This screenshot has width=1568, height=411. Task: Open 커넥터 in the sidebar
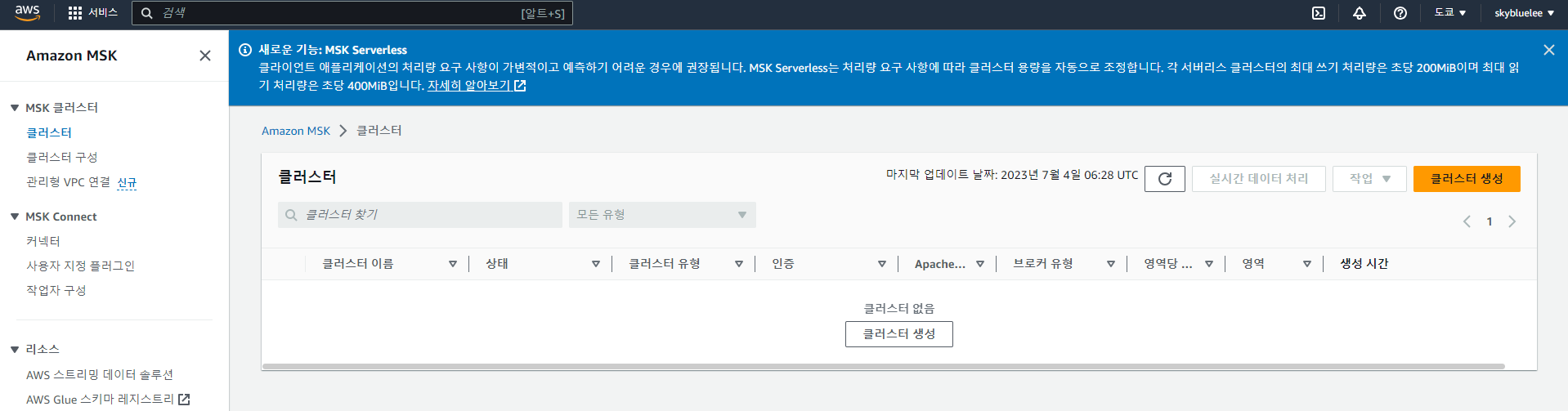pos(43,241)
